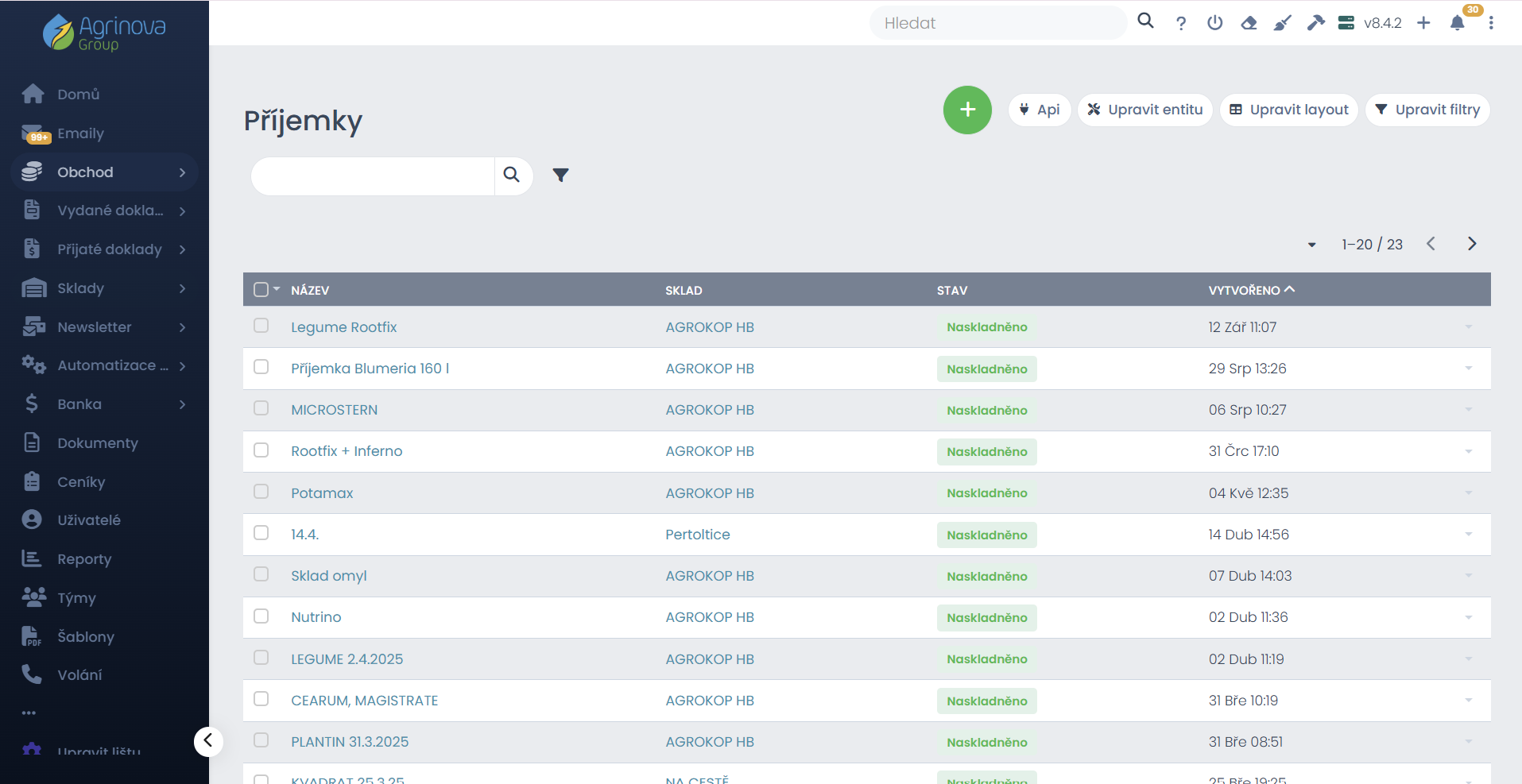Click the filter funnel icon beside search
The height and width of the screenshot is (784, 1522).
[x=560, y=176]
